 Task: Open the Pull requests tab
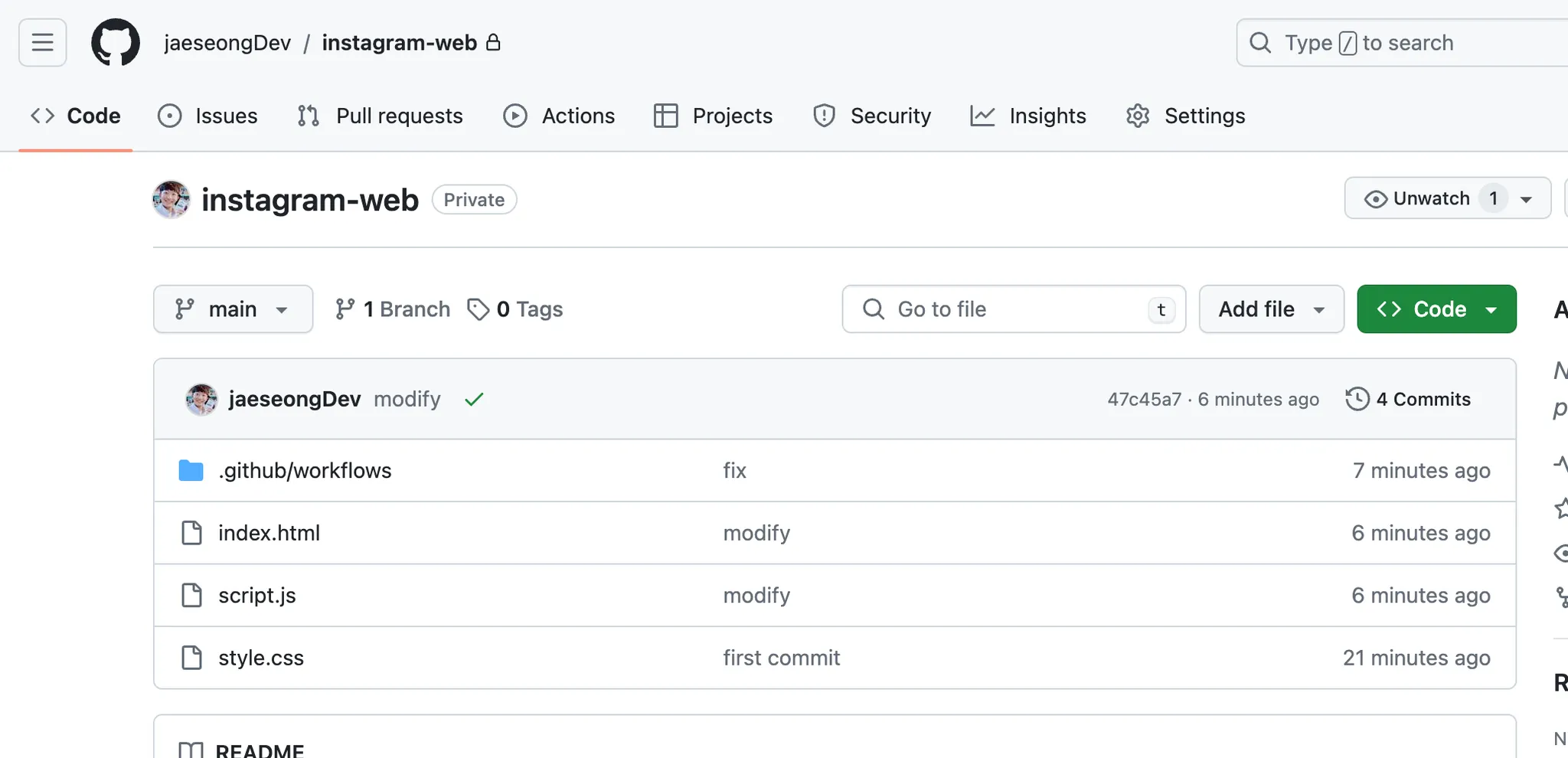pos(380,116)
